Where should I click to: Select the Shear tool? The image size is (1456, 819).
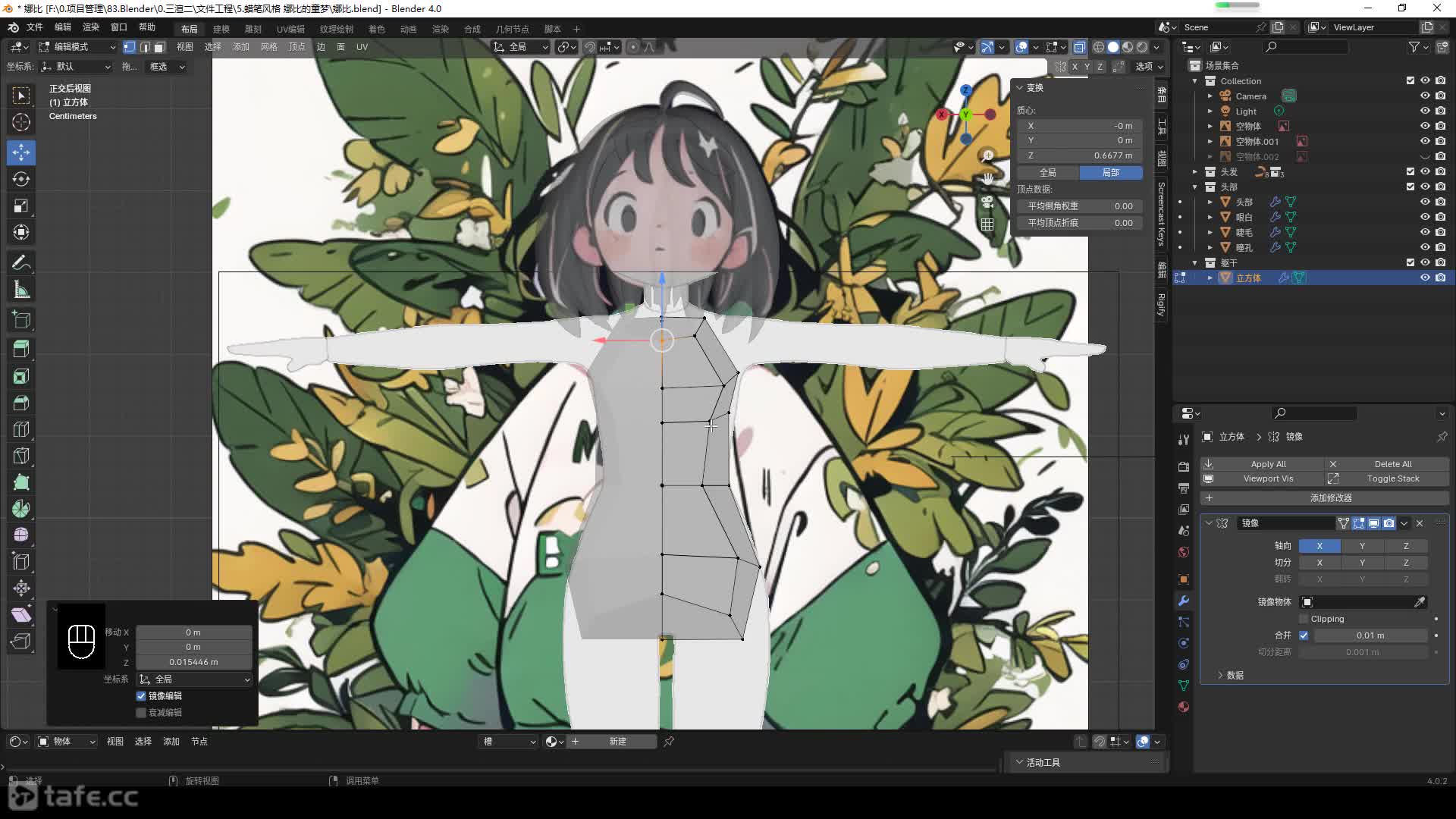pos(21,615)
